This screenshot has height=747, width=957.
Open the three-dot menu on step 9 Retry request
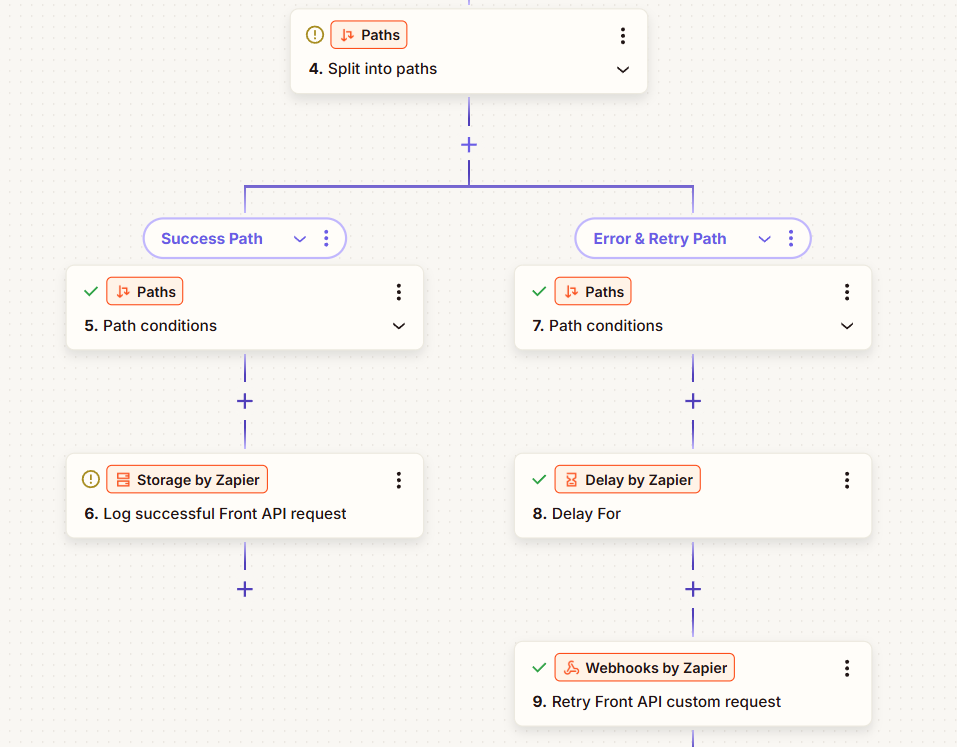(847, 668)
